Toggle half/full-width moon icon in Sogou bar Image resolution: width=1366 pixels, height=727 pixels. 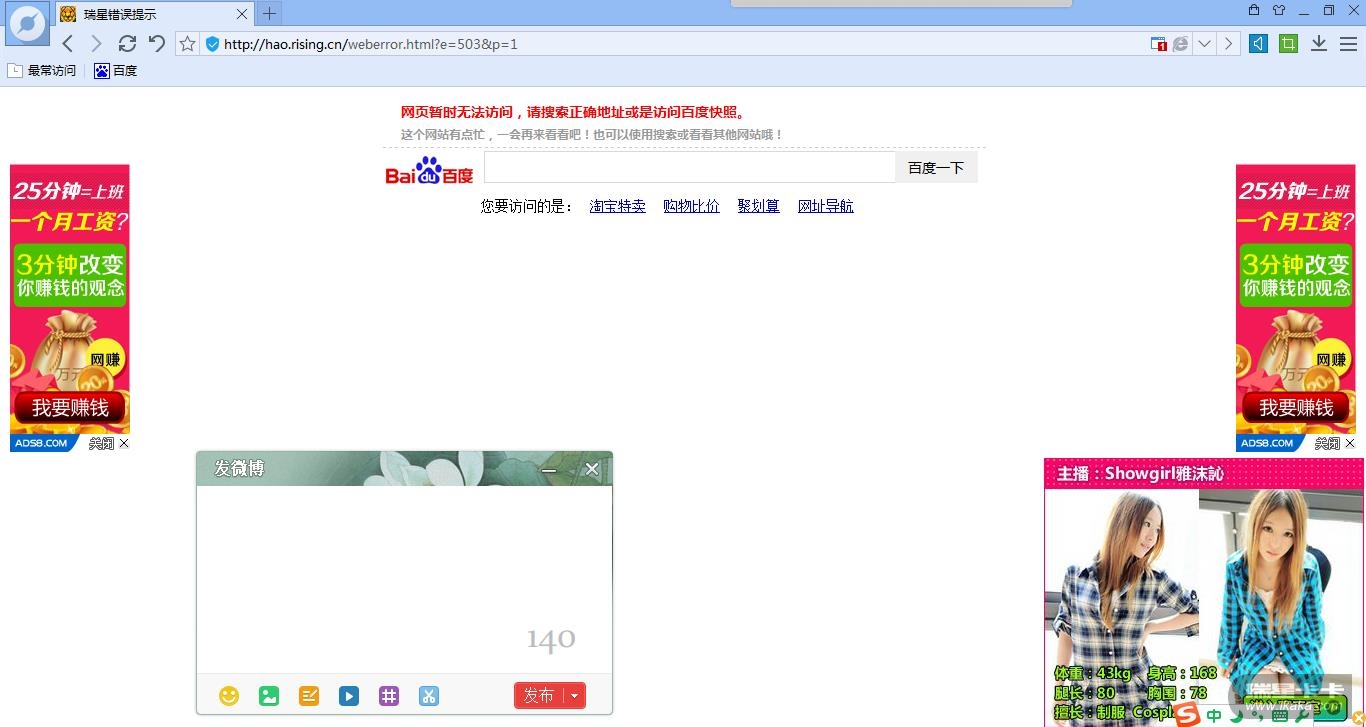click(x=1237, y=716)
